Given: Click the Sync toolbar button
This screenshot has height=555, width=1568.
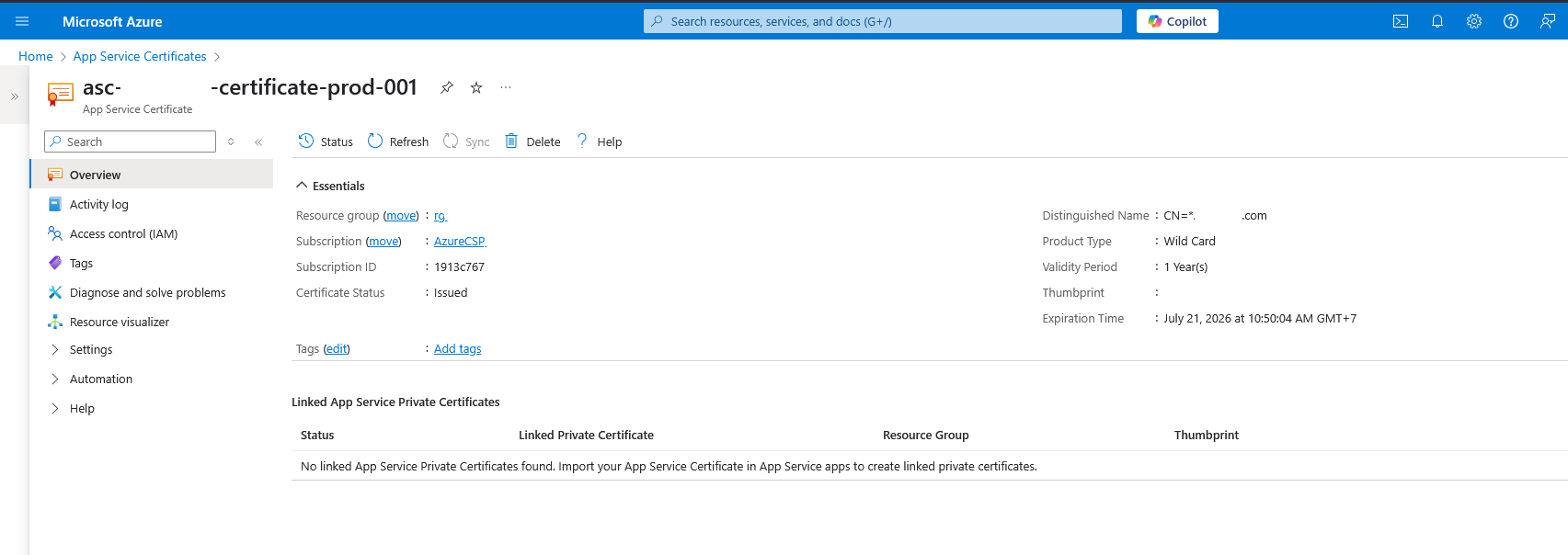Looking at the screenshot, I should tap(466, 142).
